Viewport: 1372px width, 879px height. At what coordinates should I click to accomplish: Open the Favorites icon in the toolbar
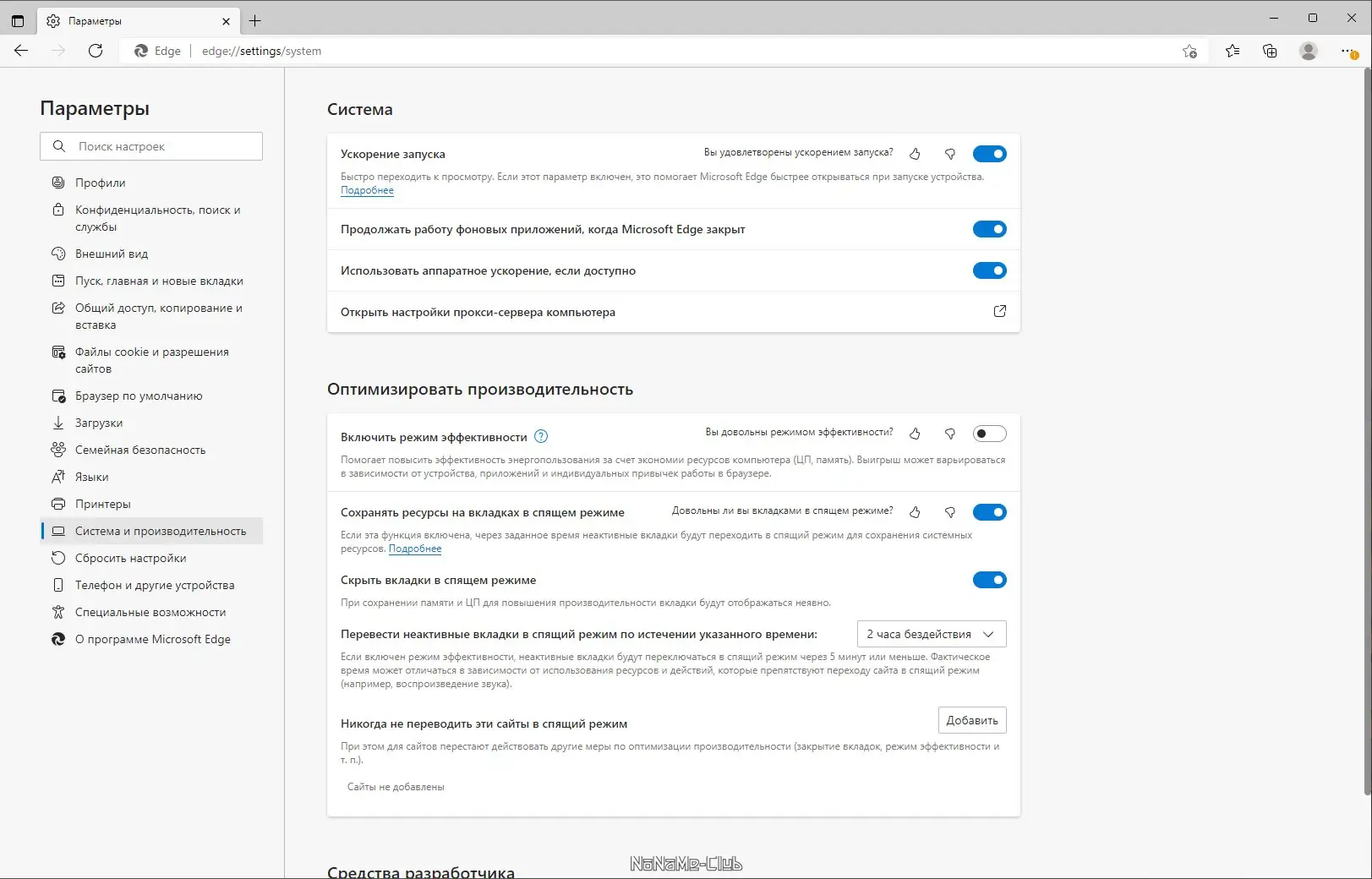(1233, 51)
